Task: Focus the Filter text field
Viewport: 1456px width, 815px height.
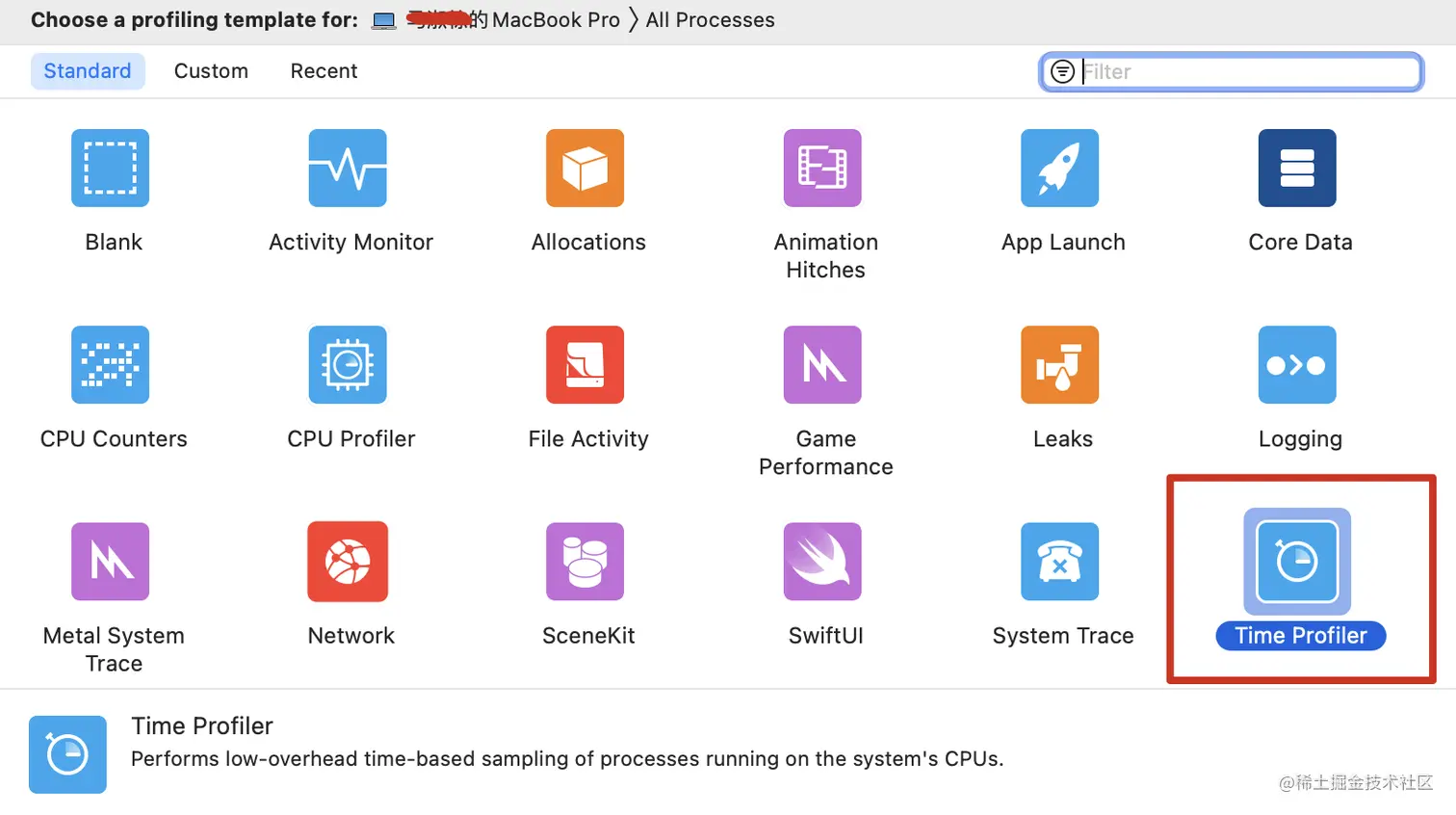Action: [x=1232, y=71]
